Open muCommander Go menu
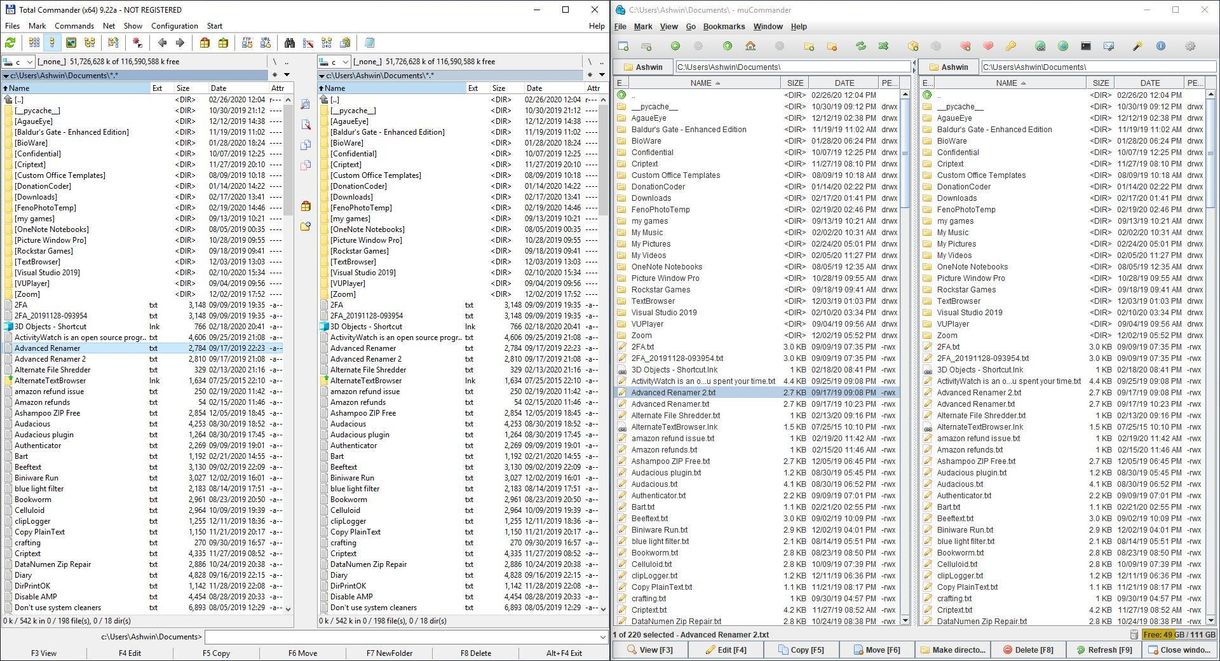The width and height of the screenshot is (1220, 661). click(x=690, y=27)
